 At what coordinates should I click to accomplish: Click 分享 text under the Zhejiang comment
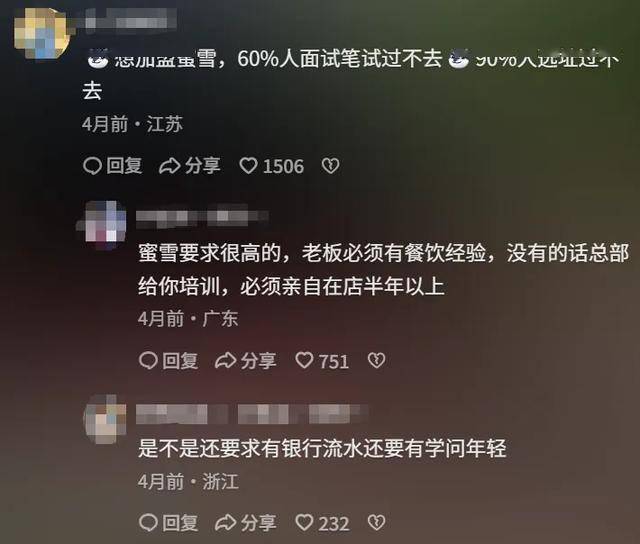click(x=258, y=523)
